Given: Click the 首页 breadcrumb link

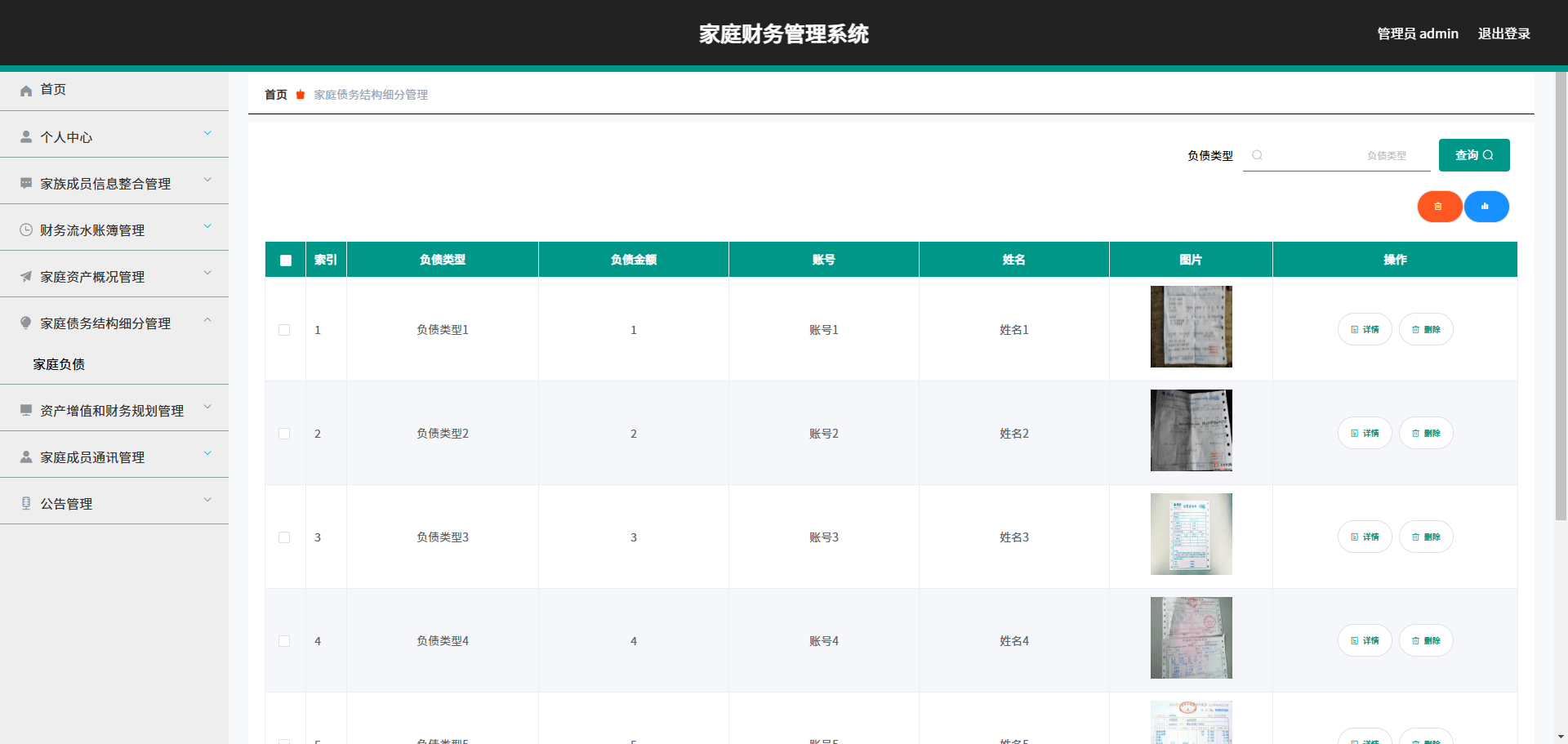Looking at the screenshot, I should (x=275, y=95).
